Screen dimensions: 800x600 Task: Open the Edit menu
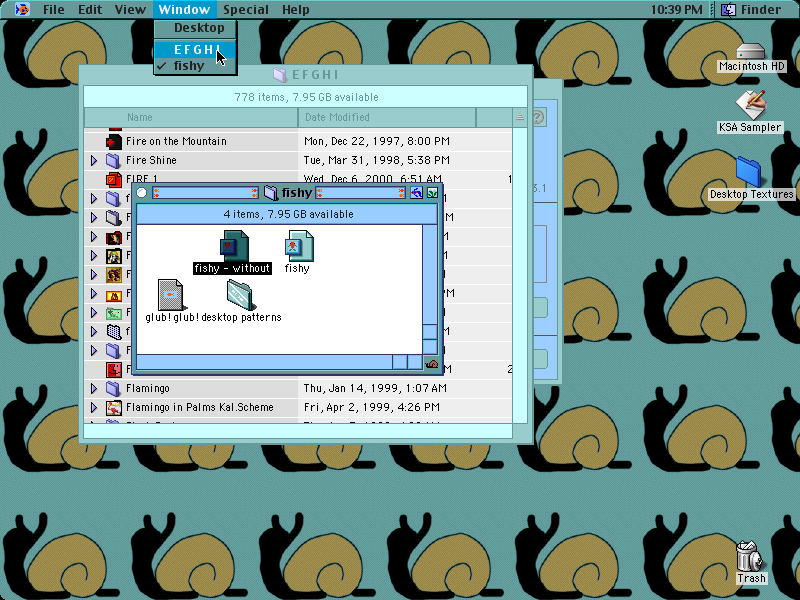pyautogui.click(x=90, y=9)
